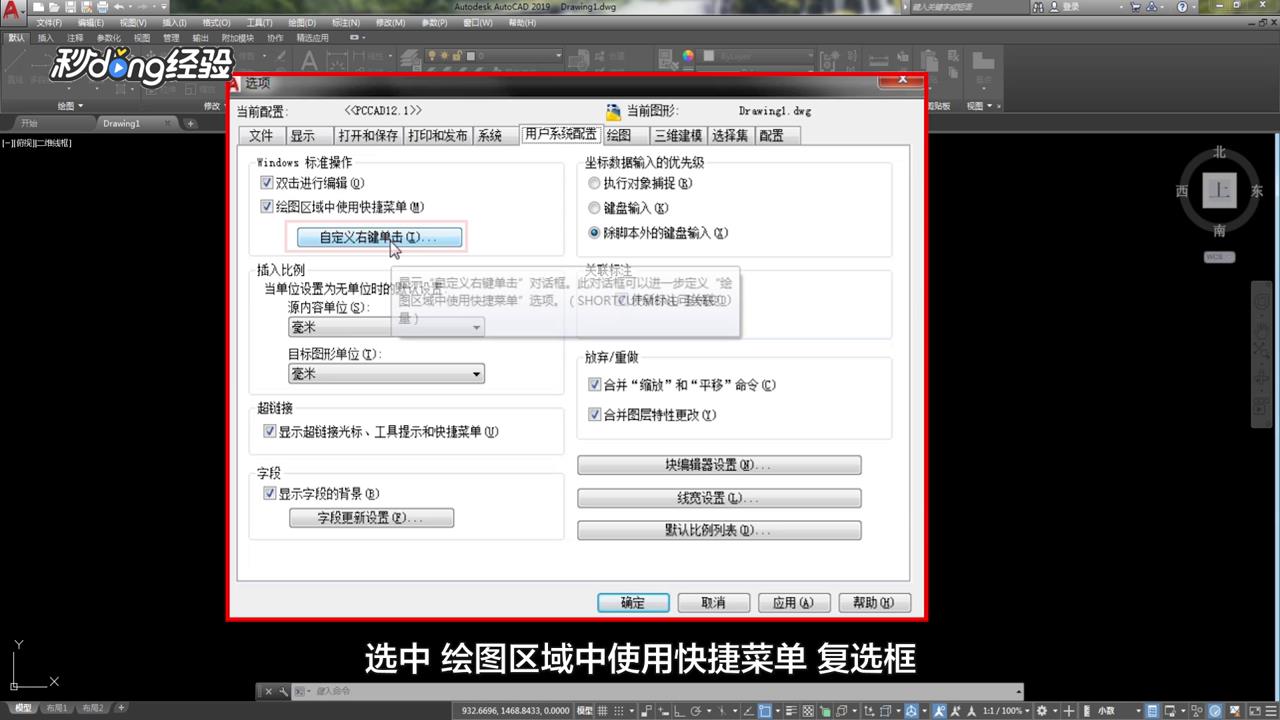Click the 默认比例列表(D)... button
The image size is (1280, 720).
click(x=719, y=530)
